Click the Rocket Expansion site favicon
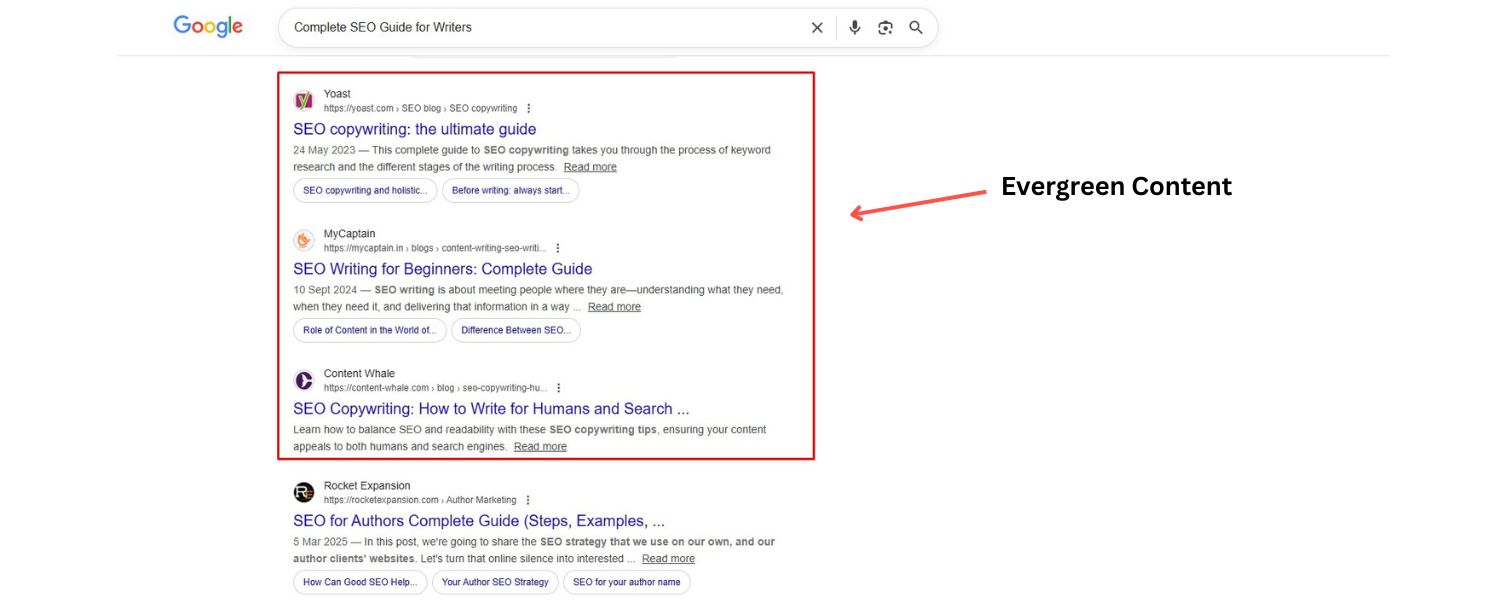Viewport: 1500px width, 600px height. pyautogui.click(x=304, y=492)
